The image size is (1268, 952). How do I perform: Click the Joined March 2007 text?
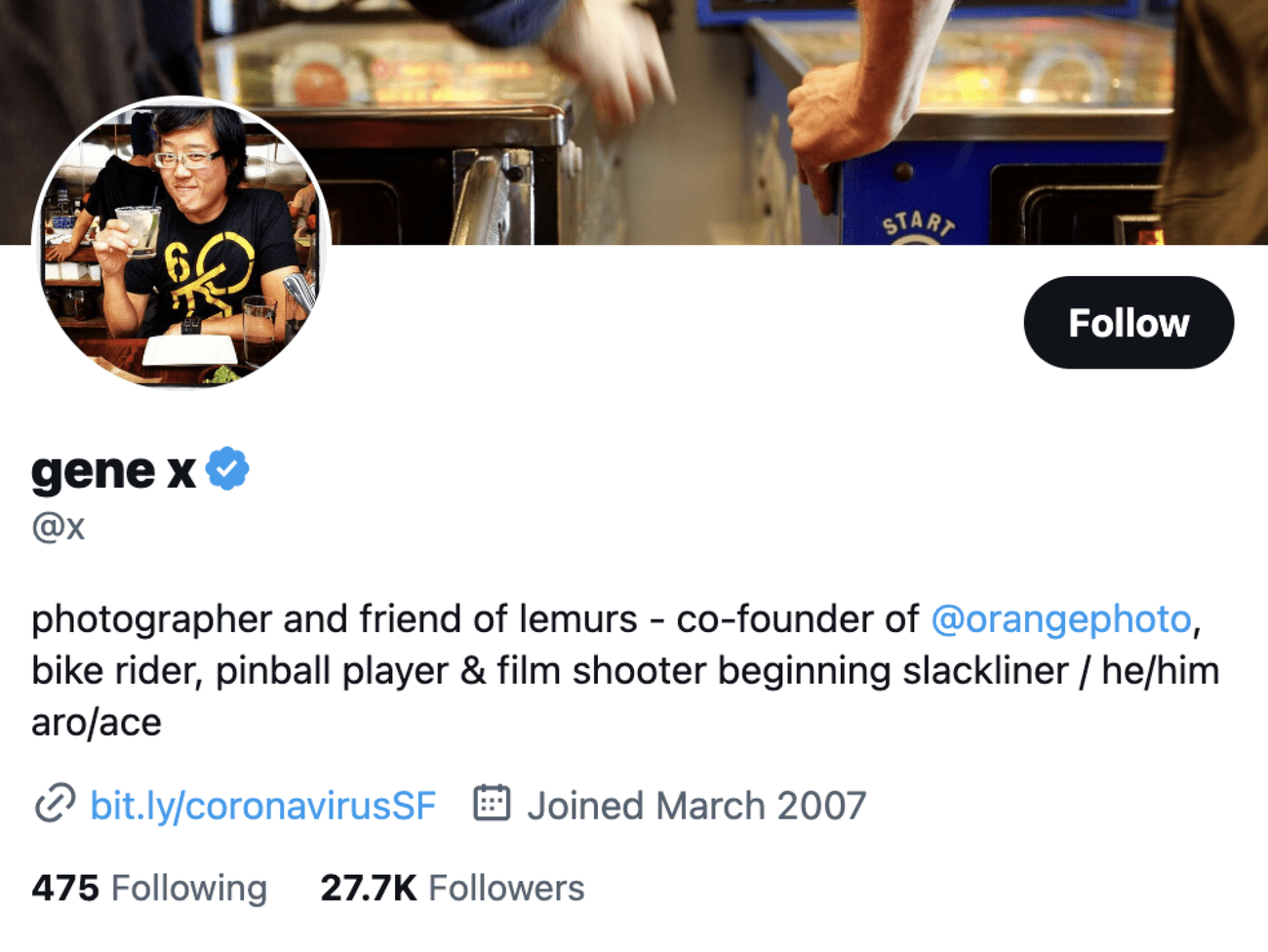(695, 804)
